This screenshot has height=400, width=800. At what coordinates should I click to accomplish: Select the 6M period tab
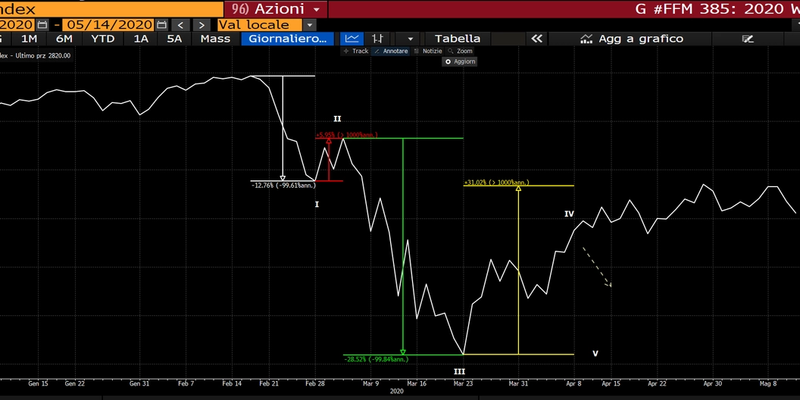64,39
